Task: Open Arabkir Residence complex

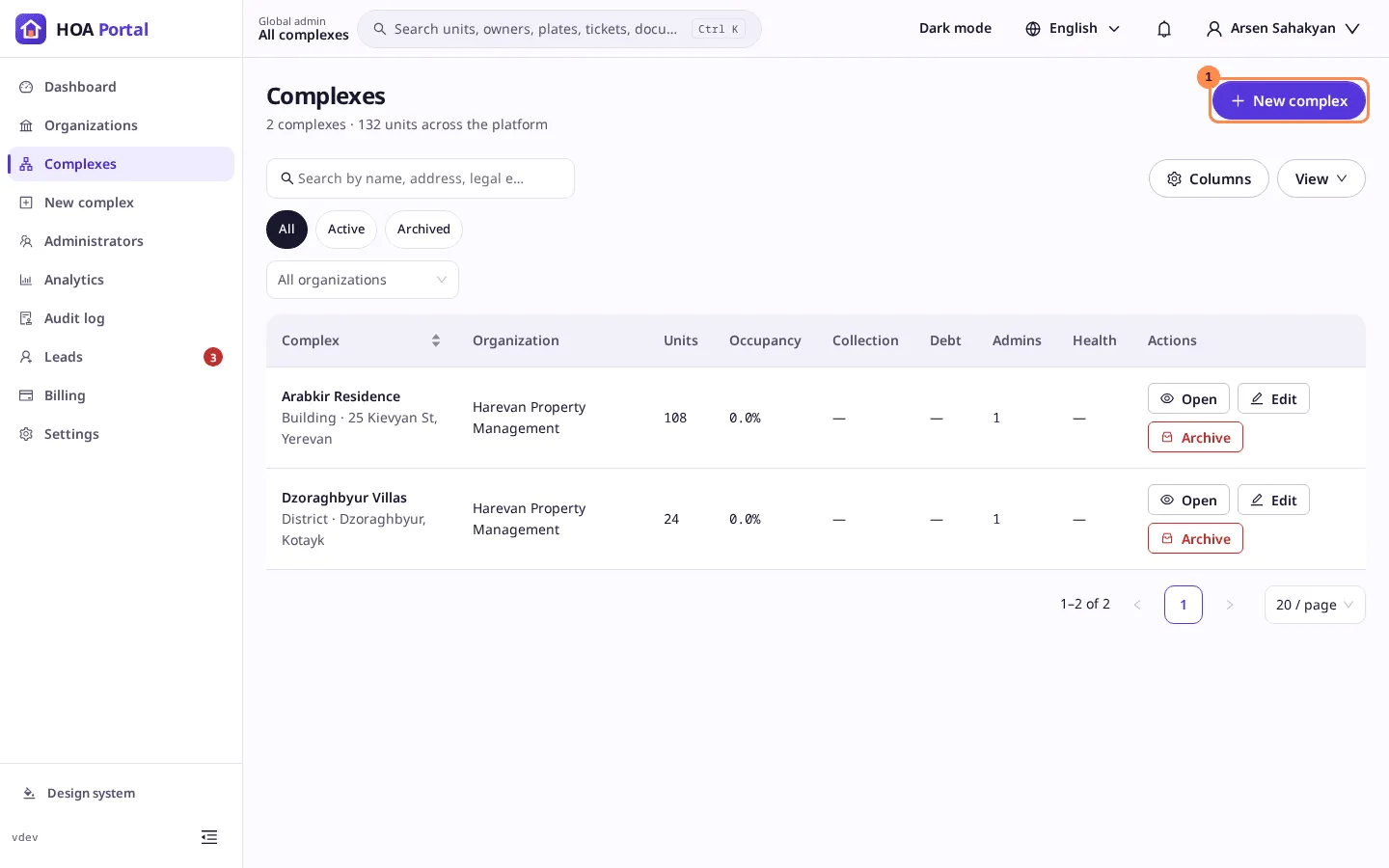Action: [1188, 399]
